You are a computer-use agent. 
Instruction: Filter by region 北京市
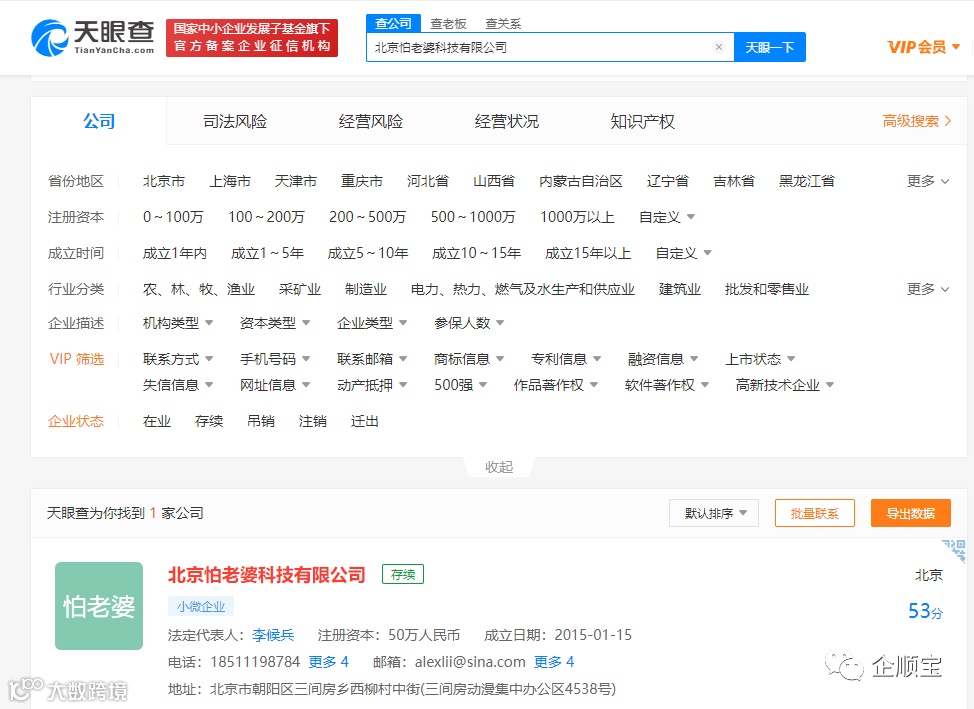click(164, 181)
